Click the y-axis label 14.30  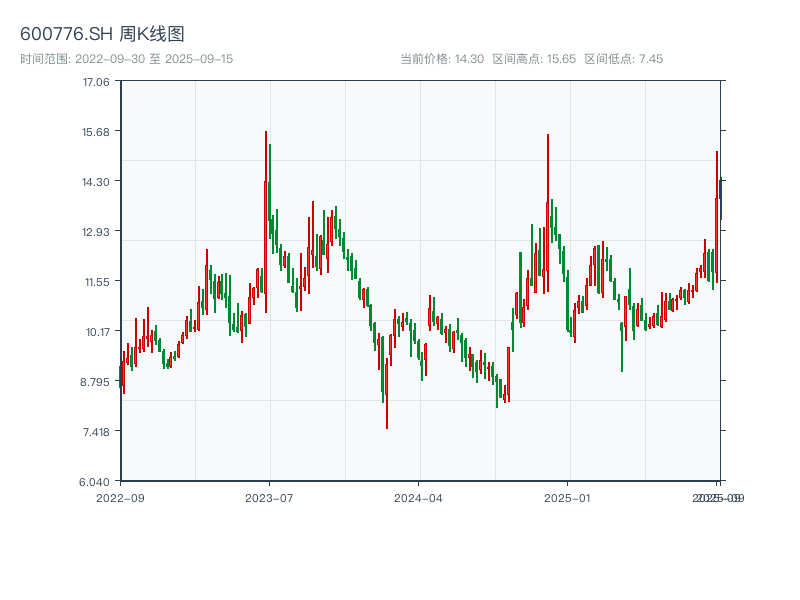(96, 182)
